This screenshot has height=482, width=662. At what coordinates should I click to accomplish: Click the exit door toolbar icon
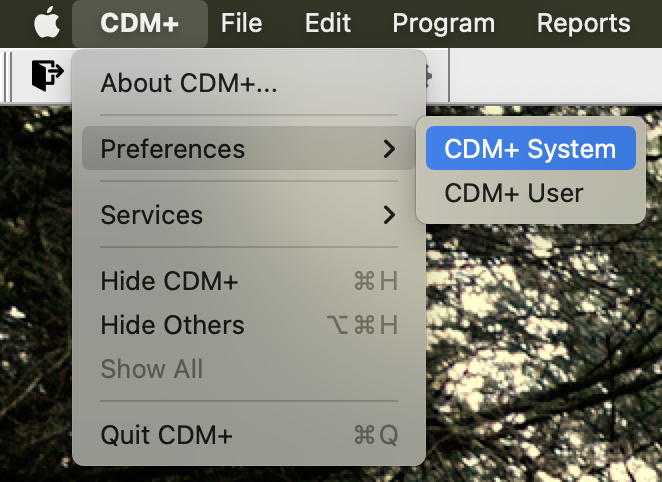click(47, 76)
